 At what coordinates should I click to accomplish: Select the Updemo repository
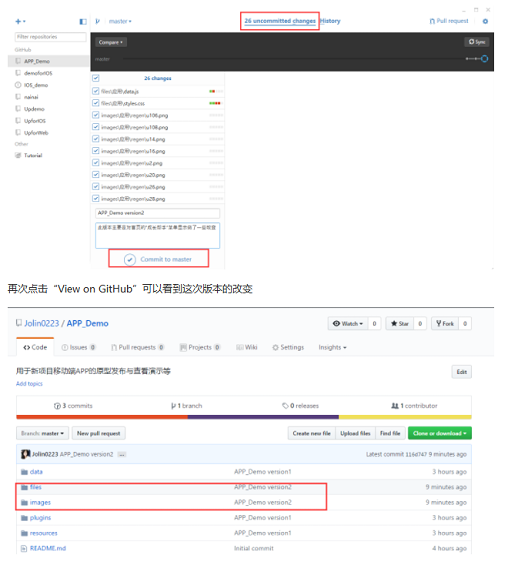(x=48, y=109)
